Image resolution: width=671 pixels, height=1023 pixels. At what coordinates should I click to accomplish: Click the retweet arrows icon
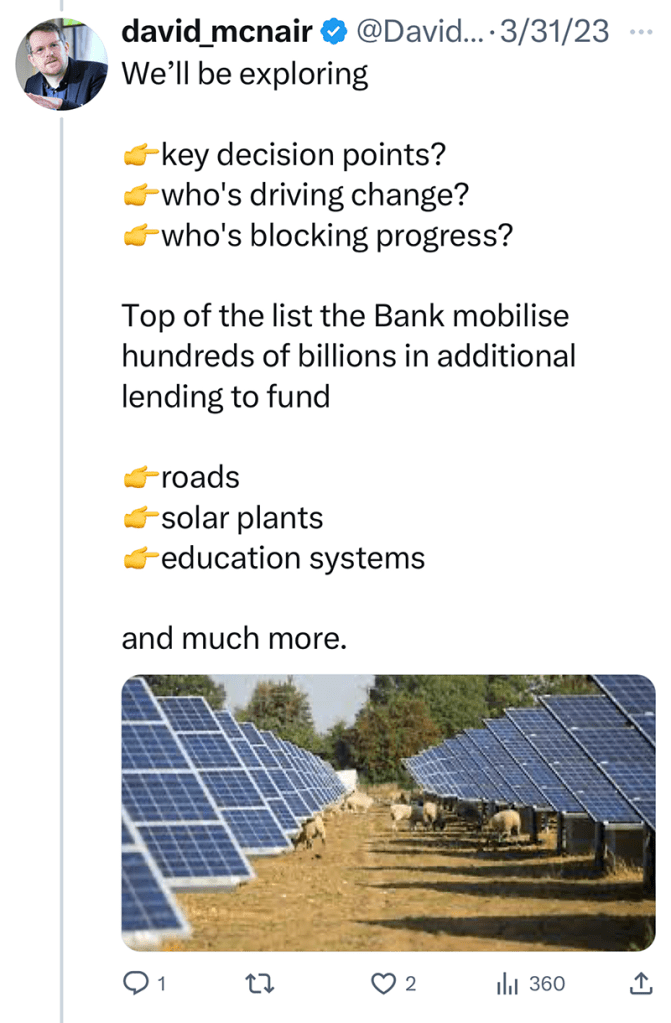click(x=260, y=984)
